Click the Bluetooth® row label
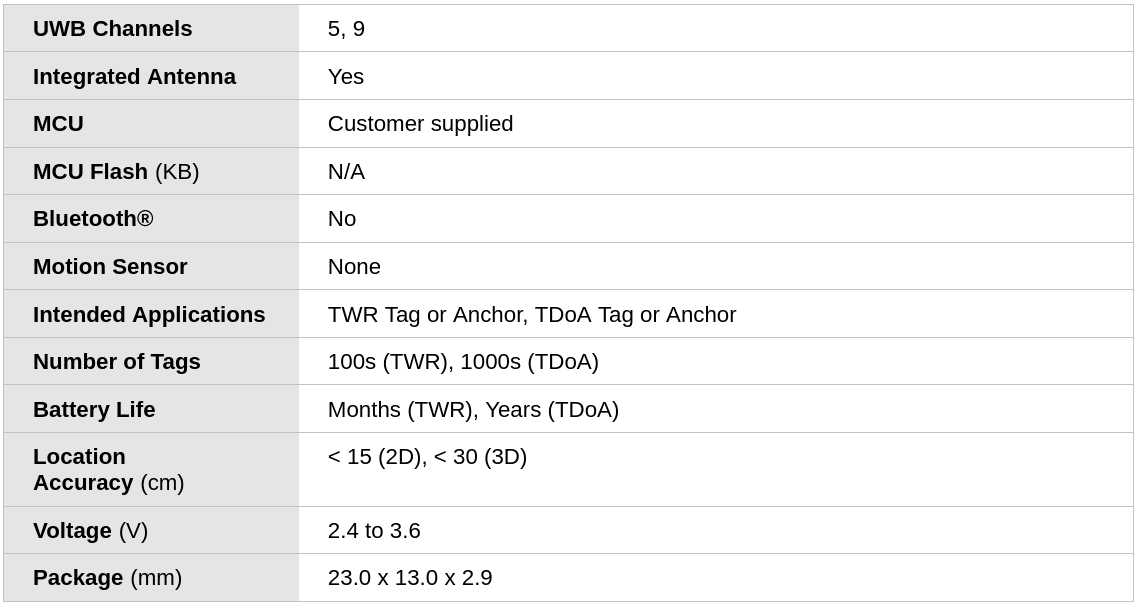This screenshot has width=1141, height=608. pyautogui.click(x=93, y=219)
